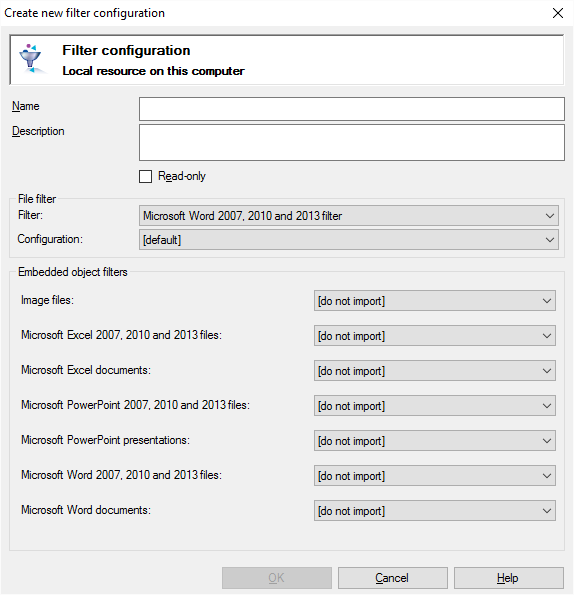This screenshot has height=595, width=574.
Task: Focus the Description text box
Action: [352, 143]
